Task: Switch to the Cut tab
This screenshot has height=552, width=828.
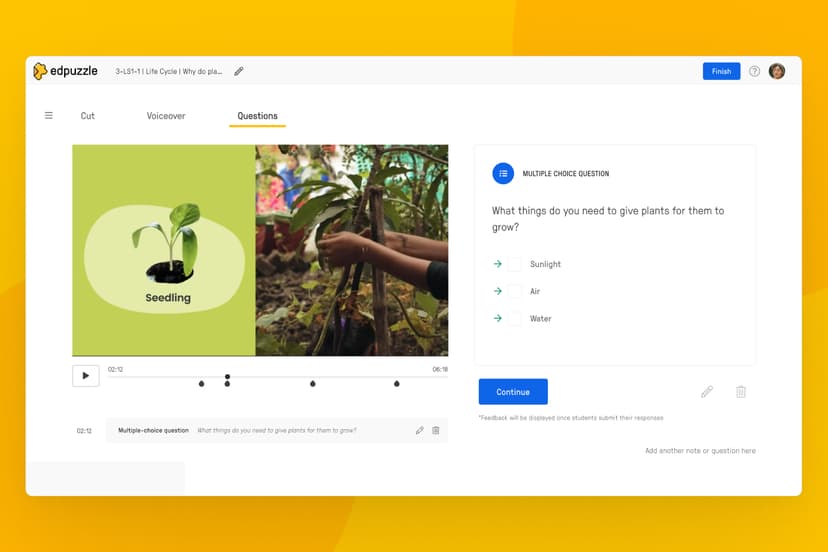Action: (88, 116)
